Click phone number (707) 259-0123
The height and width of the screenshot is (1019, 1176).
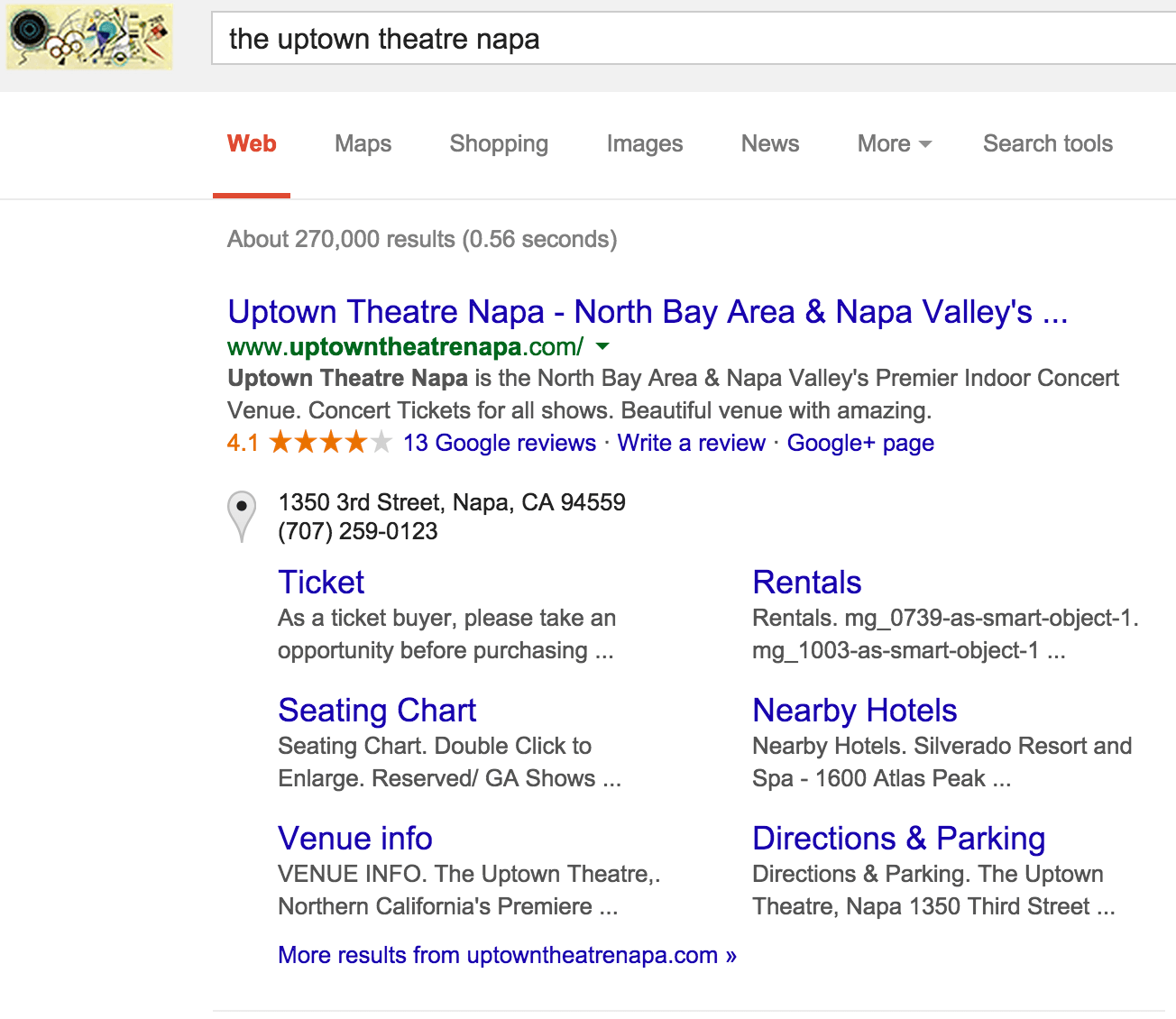click(x=358, y=531)
